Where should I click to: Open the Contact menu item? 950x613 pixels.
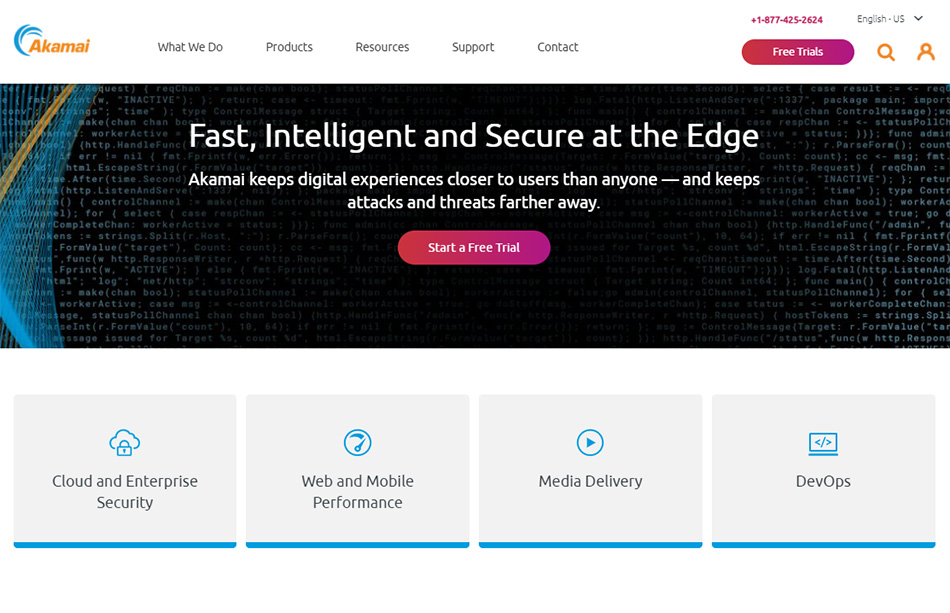[557, 47]
